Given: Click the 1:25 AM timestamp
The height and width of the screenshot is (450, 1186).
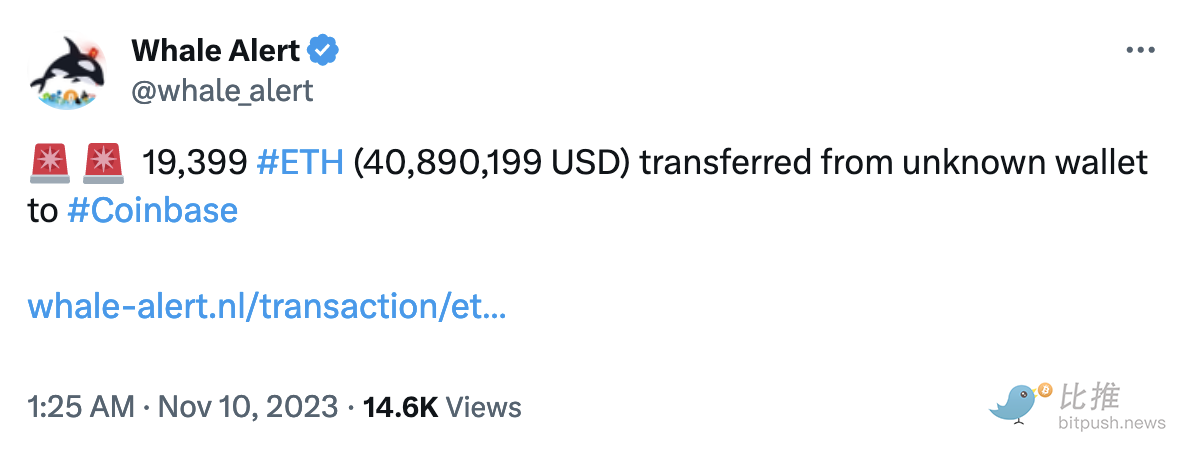Looking at the screenshot, I should [82, 407].
